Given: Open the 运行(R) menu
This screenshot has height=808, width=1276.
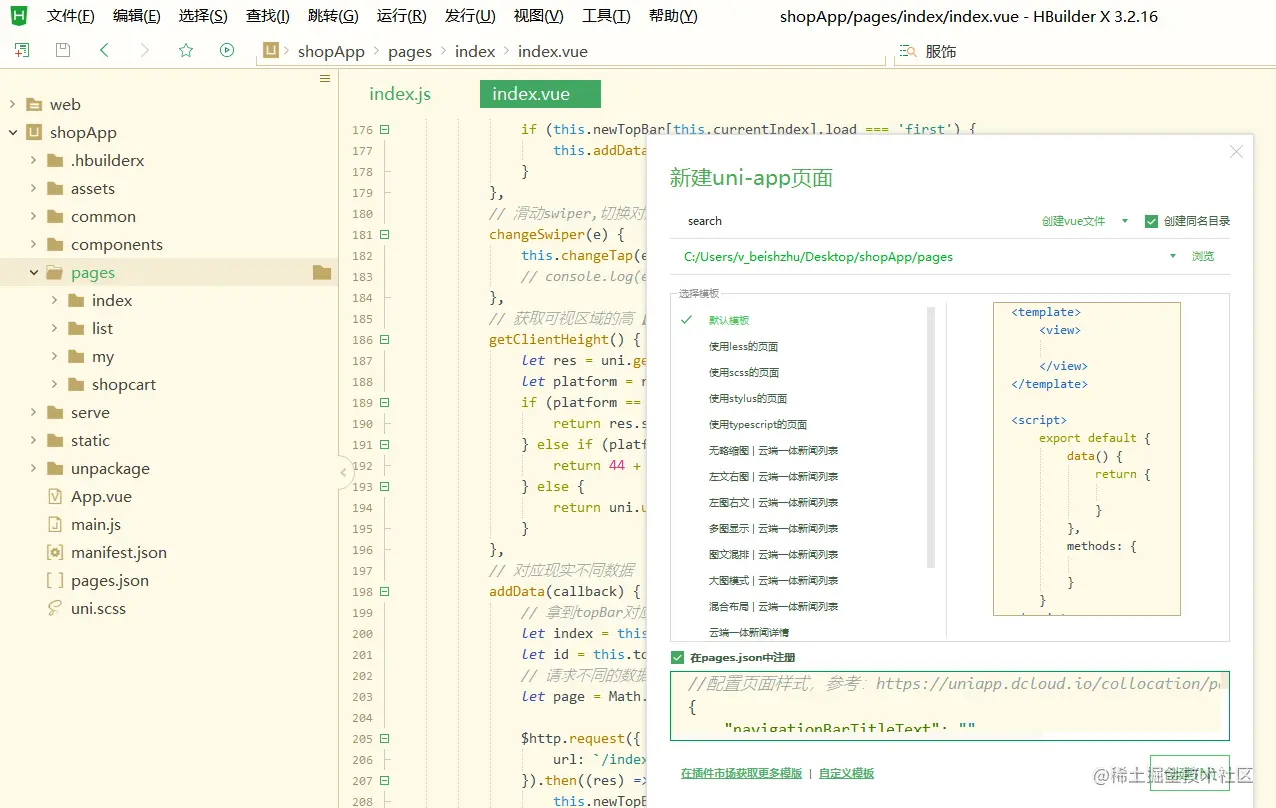Looking at the screenshot, I should click(402, 16).
